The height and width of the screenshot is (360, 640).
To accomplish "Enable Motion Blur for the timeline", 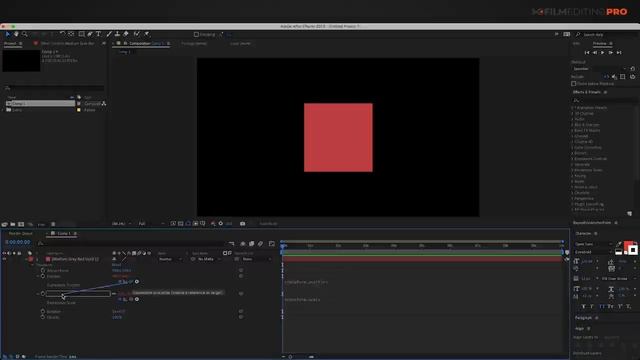I will pos(260,244).
